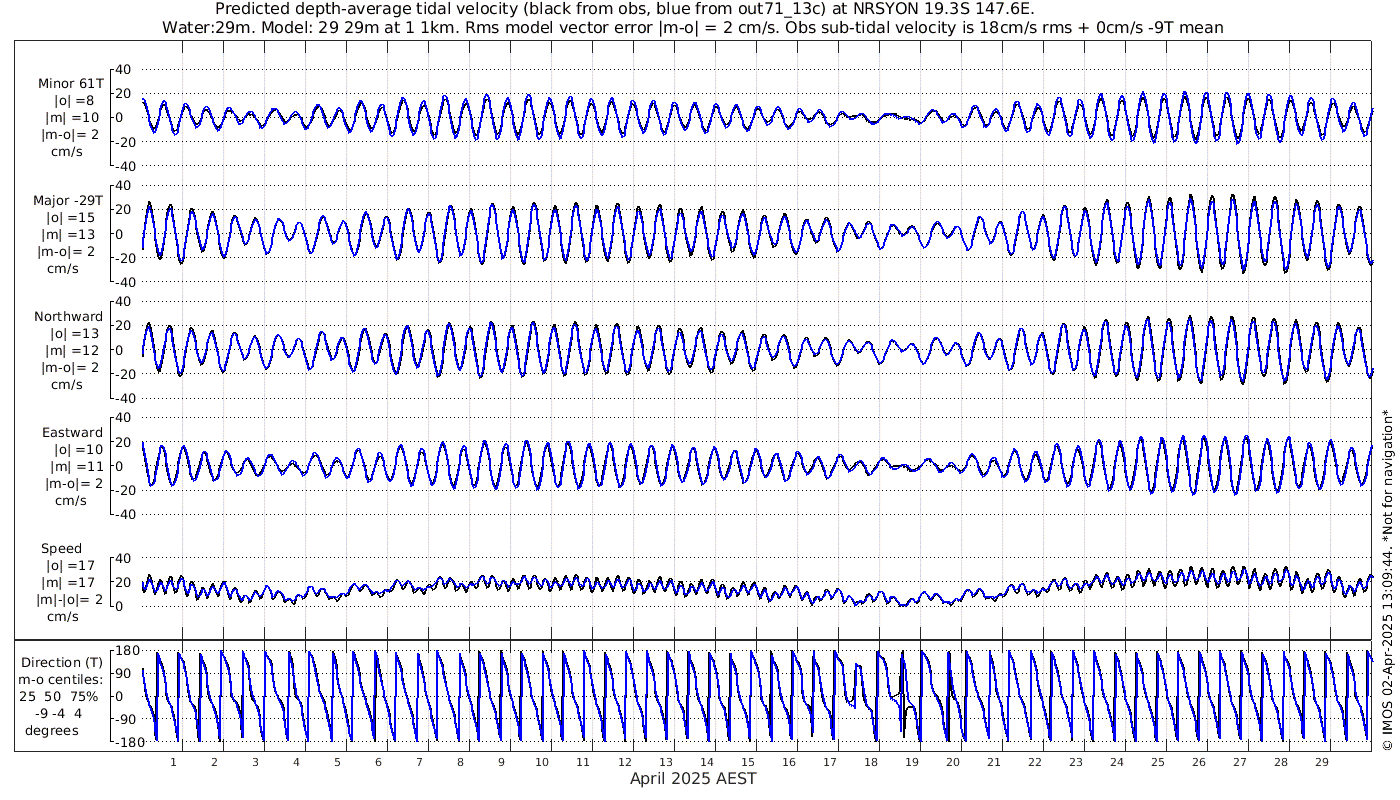Click the "Water:29m. Model: 29 29m" subtitle line
1400x800 pixels.
[693, 27]
